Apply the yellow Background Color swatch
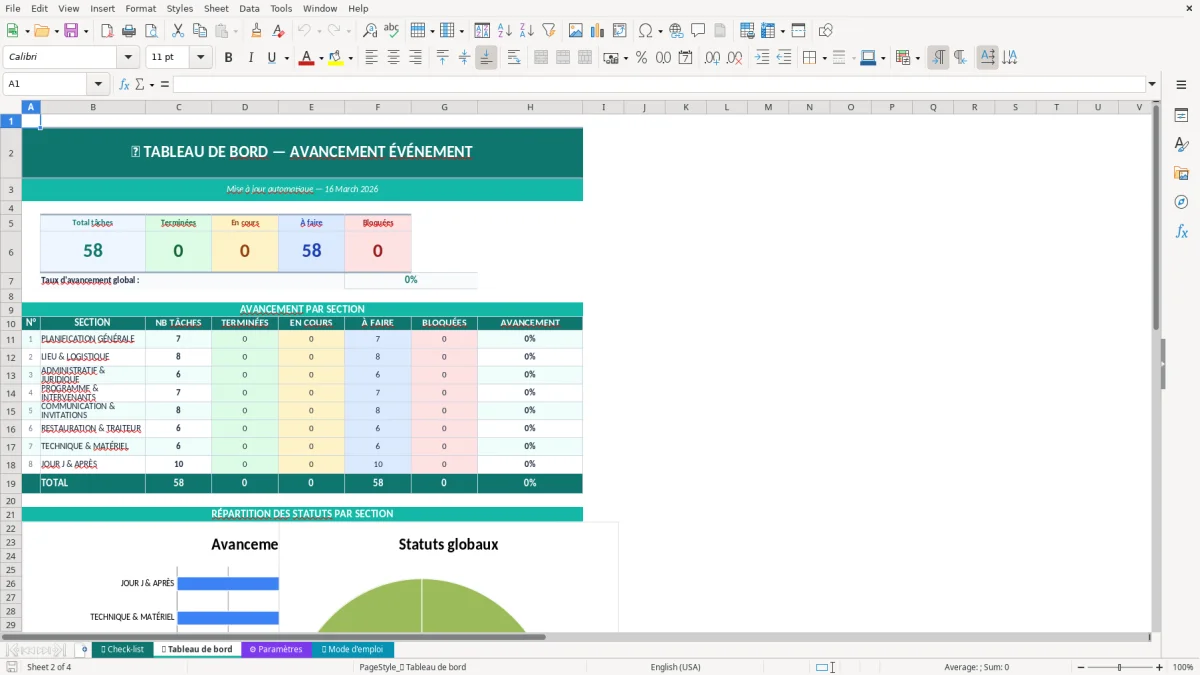 336,58
